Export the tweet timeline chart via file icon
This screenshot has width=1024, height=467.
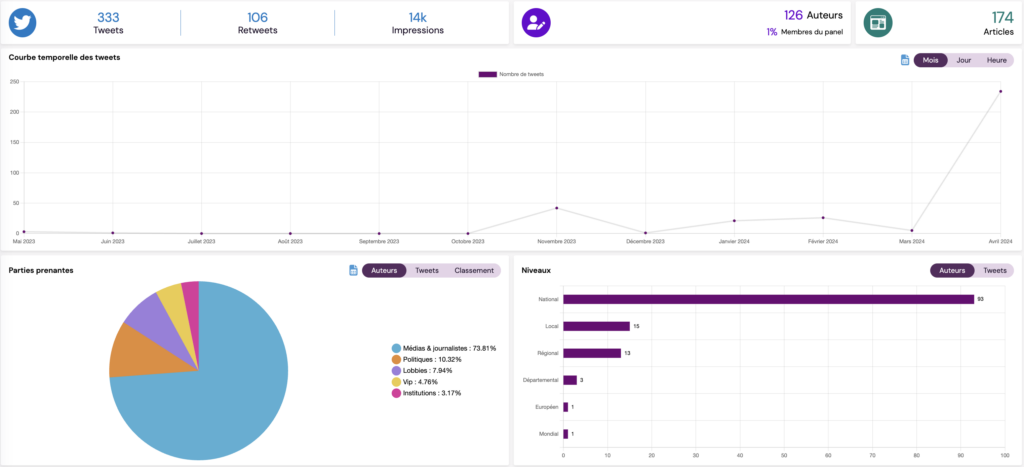point(905,60)
